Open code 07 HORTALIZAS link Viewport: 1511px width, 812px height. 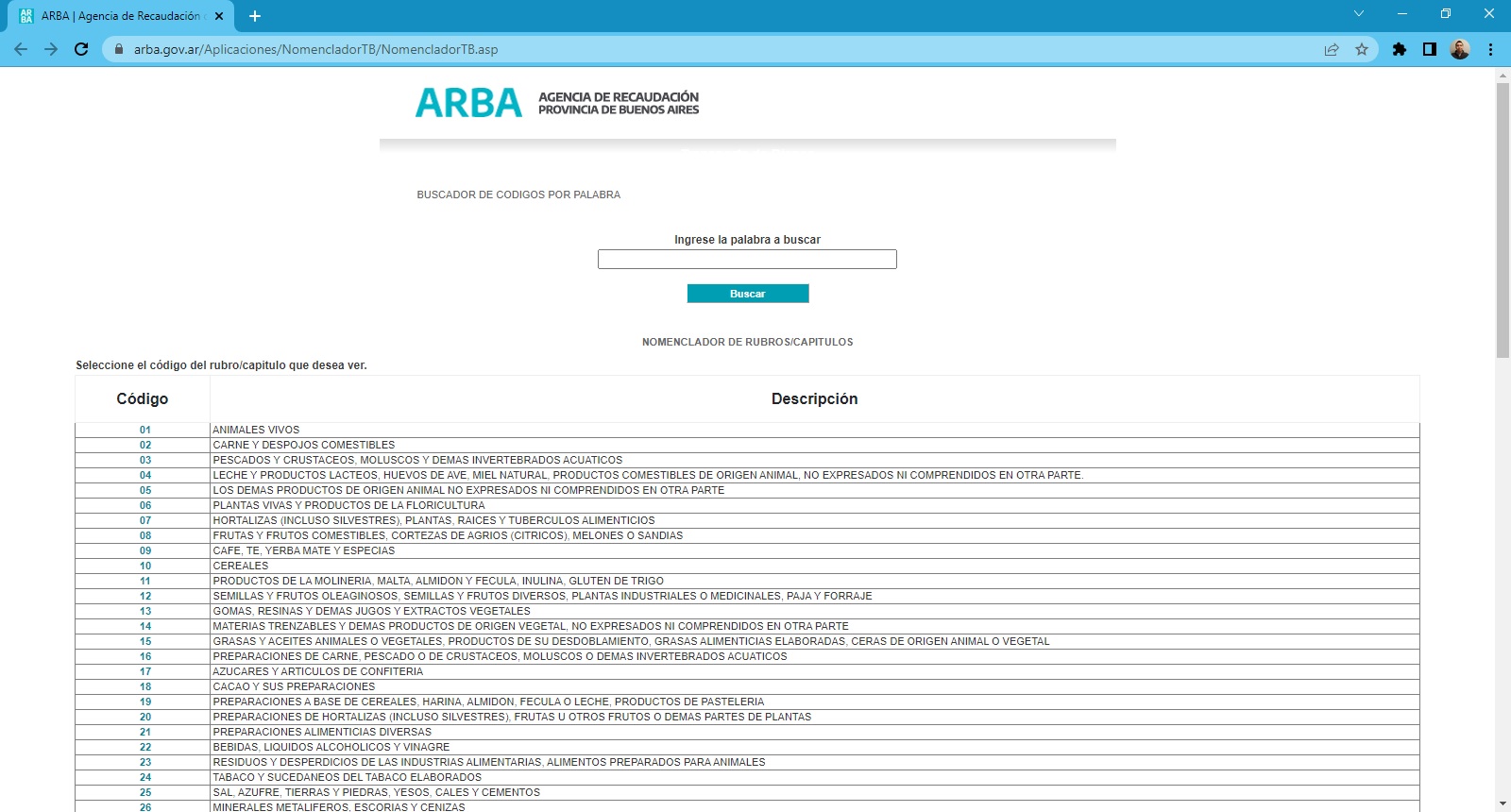pos(145,520)
